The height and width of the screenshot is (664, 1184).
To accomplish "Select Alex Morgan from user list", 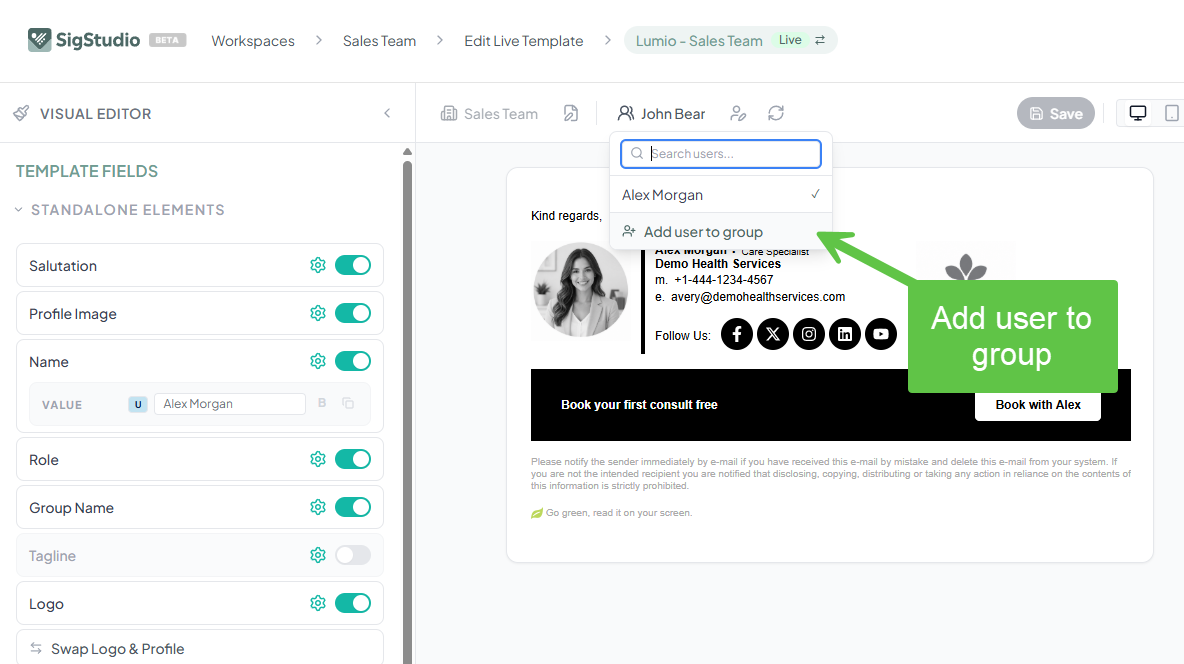I will click(721, 195).
